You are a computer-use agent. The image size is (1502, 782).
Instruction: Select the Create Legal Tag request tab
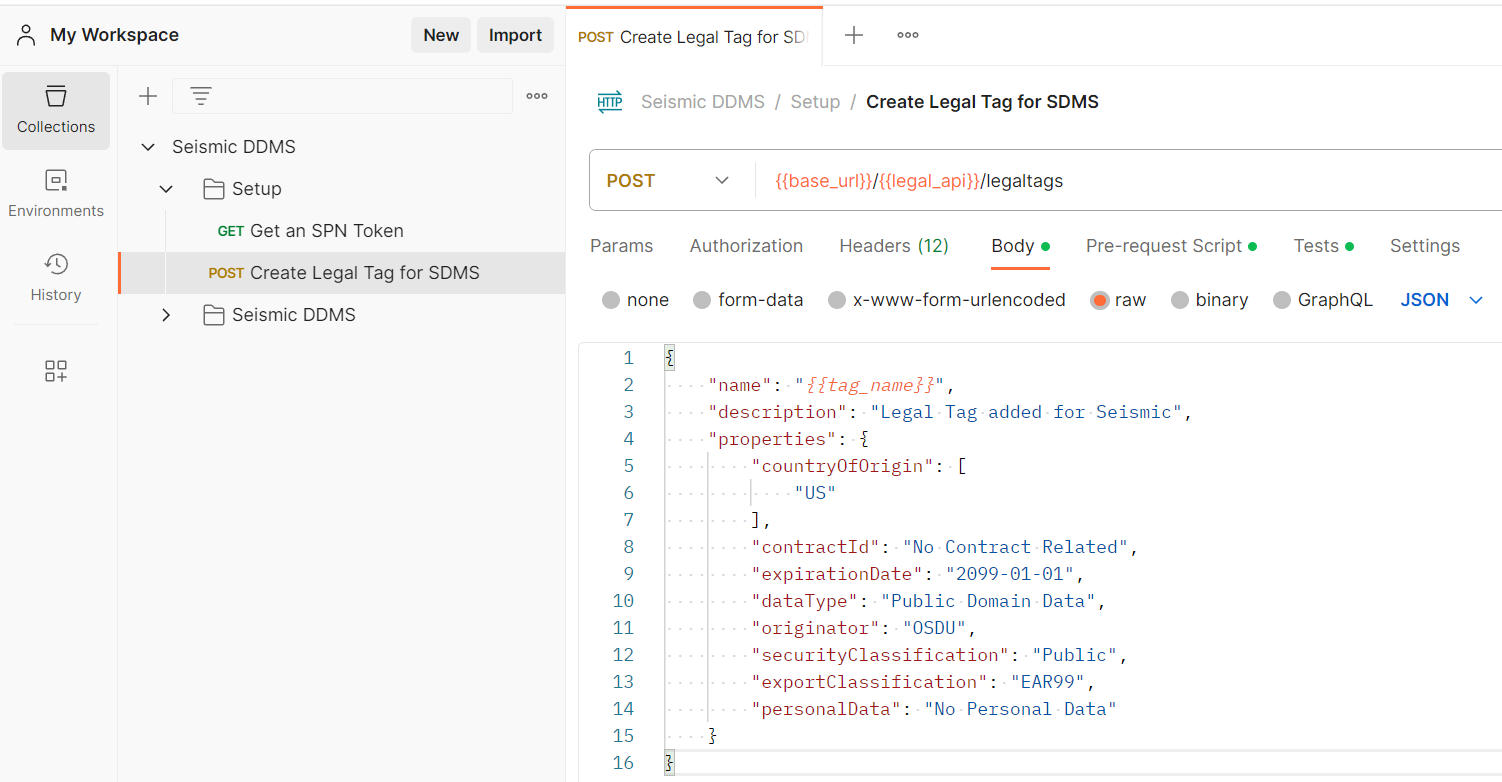pyautogui.click(x=694, y=37)
